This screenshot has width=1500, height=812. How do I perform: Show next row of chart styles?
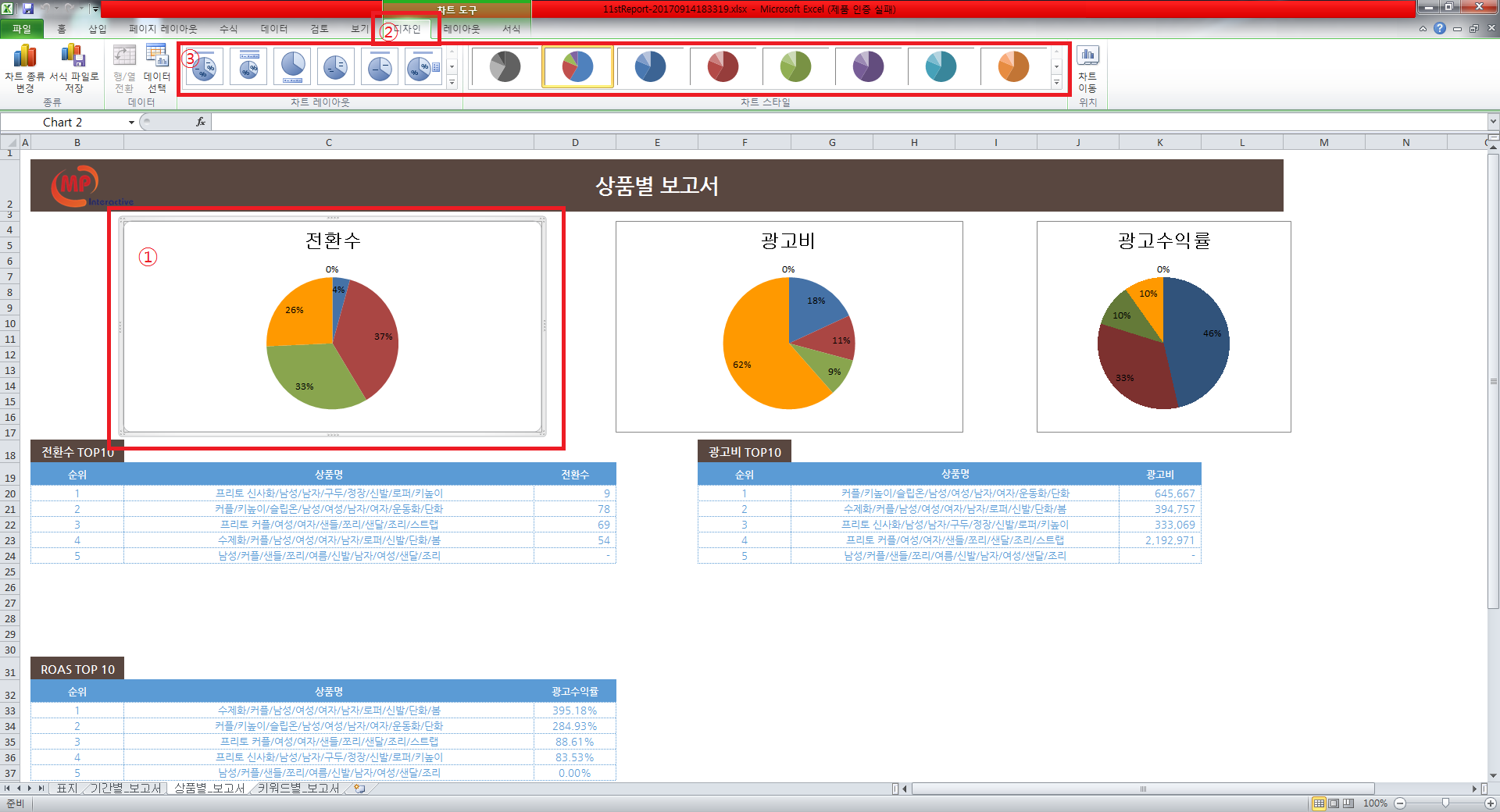pos(1056,67)
